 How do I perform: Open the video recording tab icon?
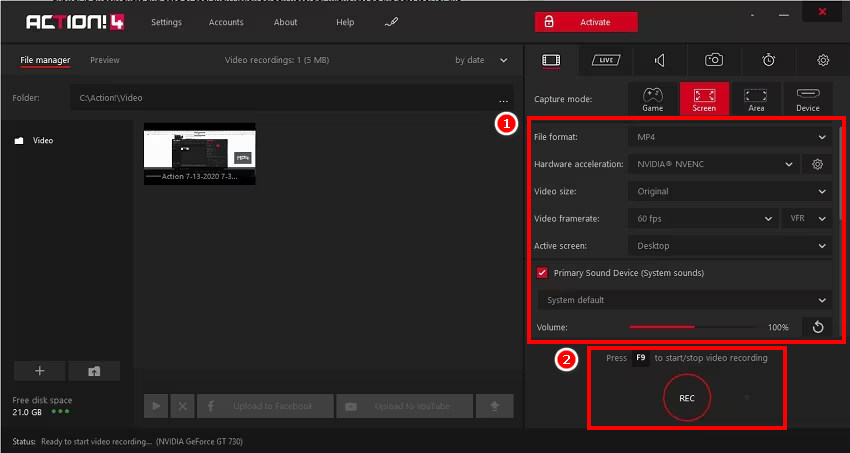[x=551, y=60]
